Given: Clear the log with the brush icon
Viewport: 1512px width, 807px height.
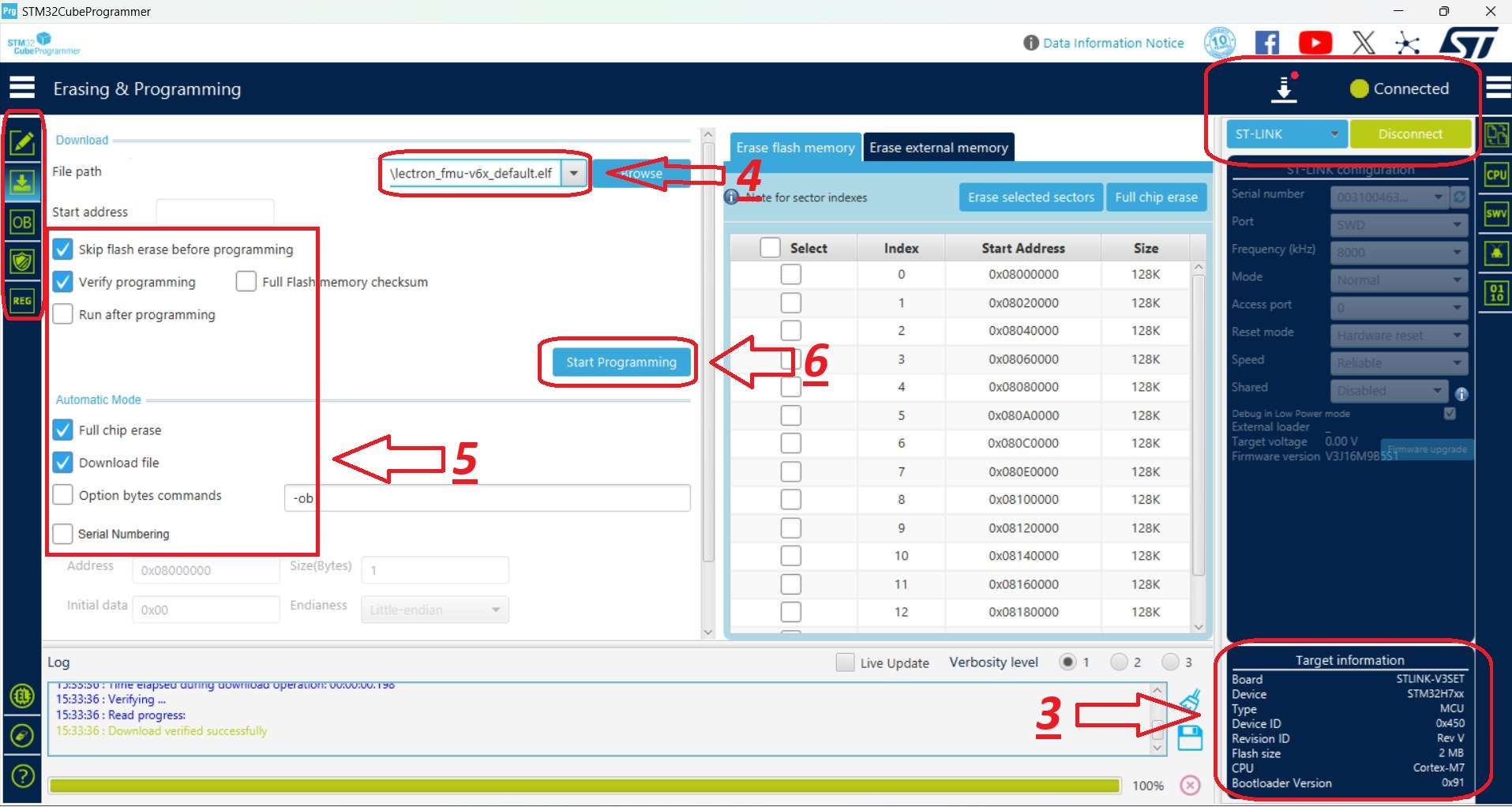Looking at the screenshot, I should click(x=1190, y=700).
